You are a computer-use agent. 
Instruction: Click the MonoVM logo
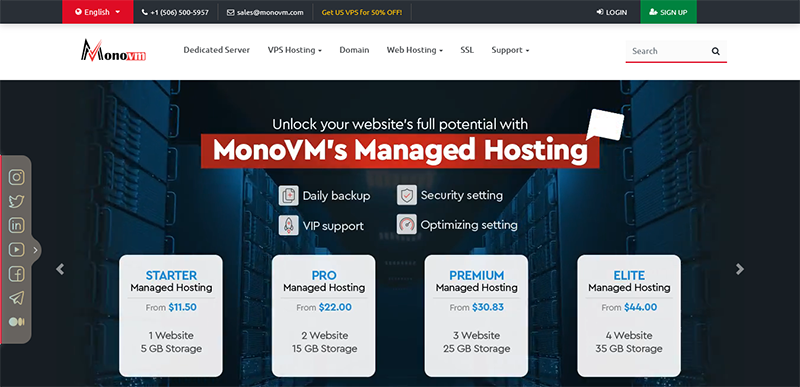[113, 50]
